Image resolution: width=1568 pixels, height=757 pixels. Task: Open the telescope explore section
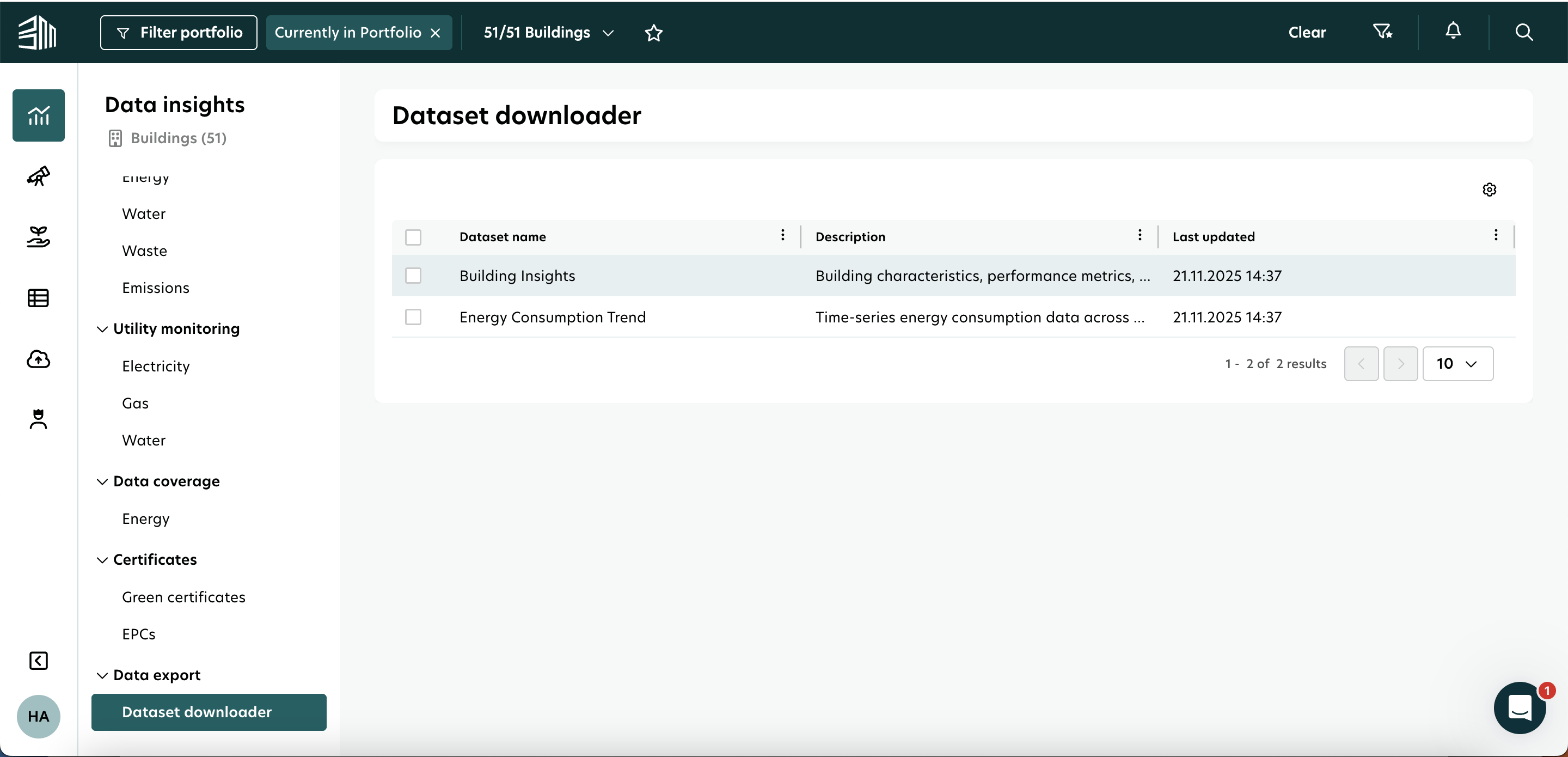(38, 176)
